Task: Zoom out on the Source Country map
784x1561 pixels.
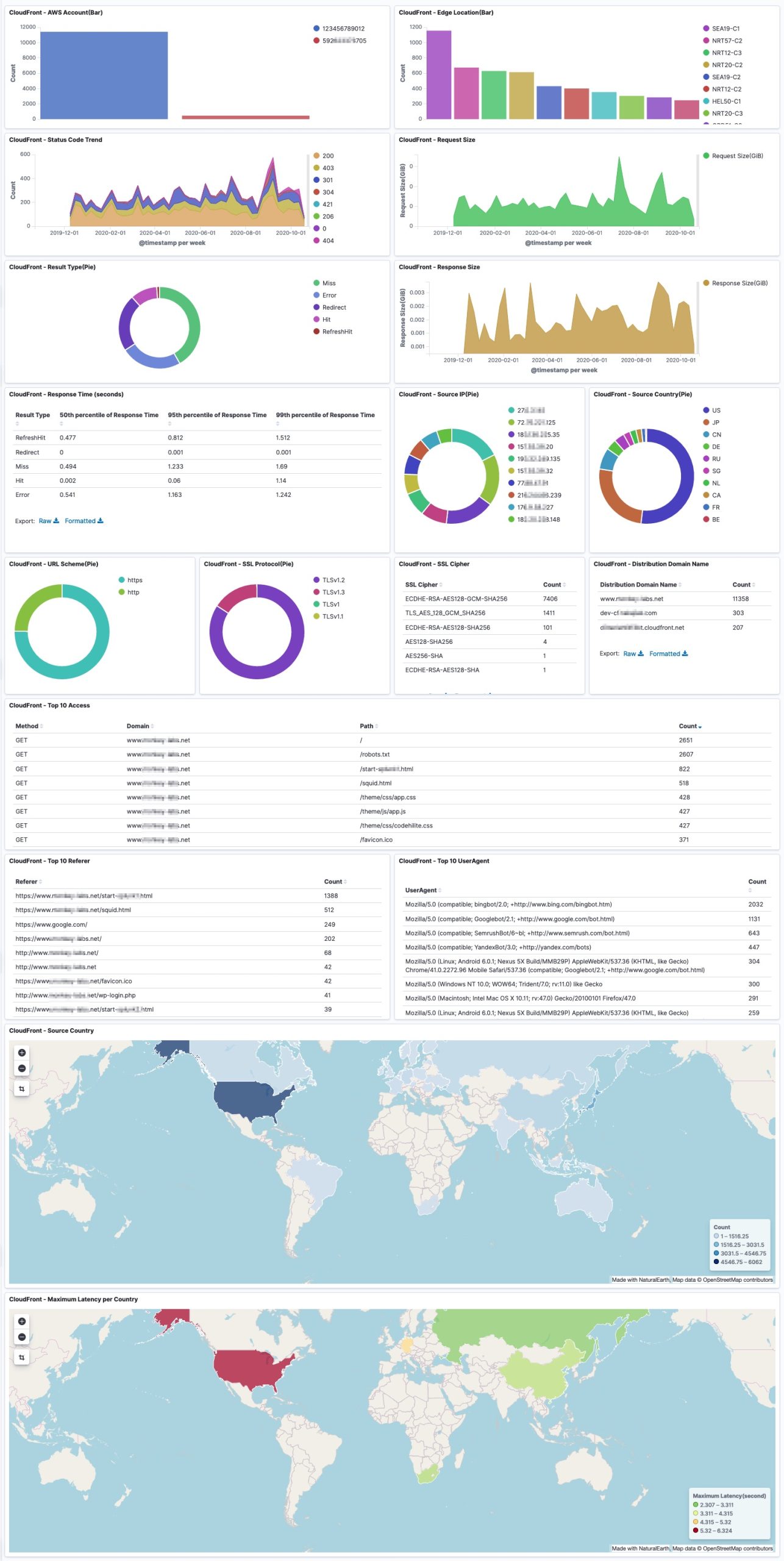Action: tap(22, 1068)
